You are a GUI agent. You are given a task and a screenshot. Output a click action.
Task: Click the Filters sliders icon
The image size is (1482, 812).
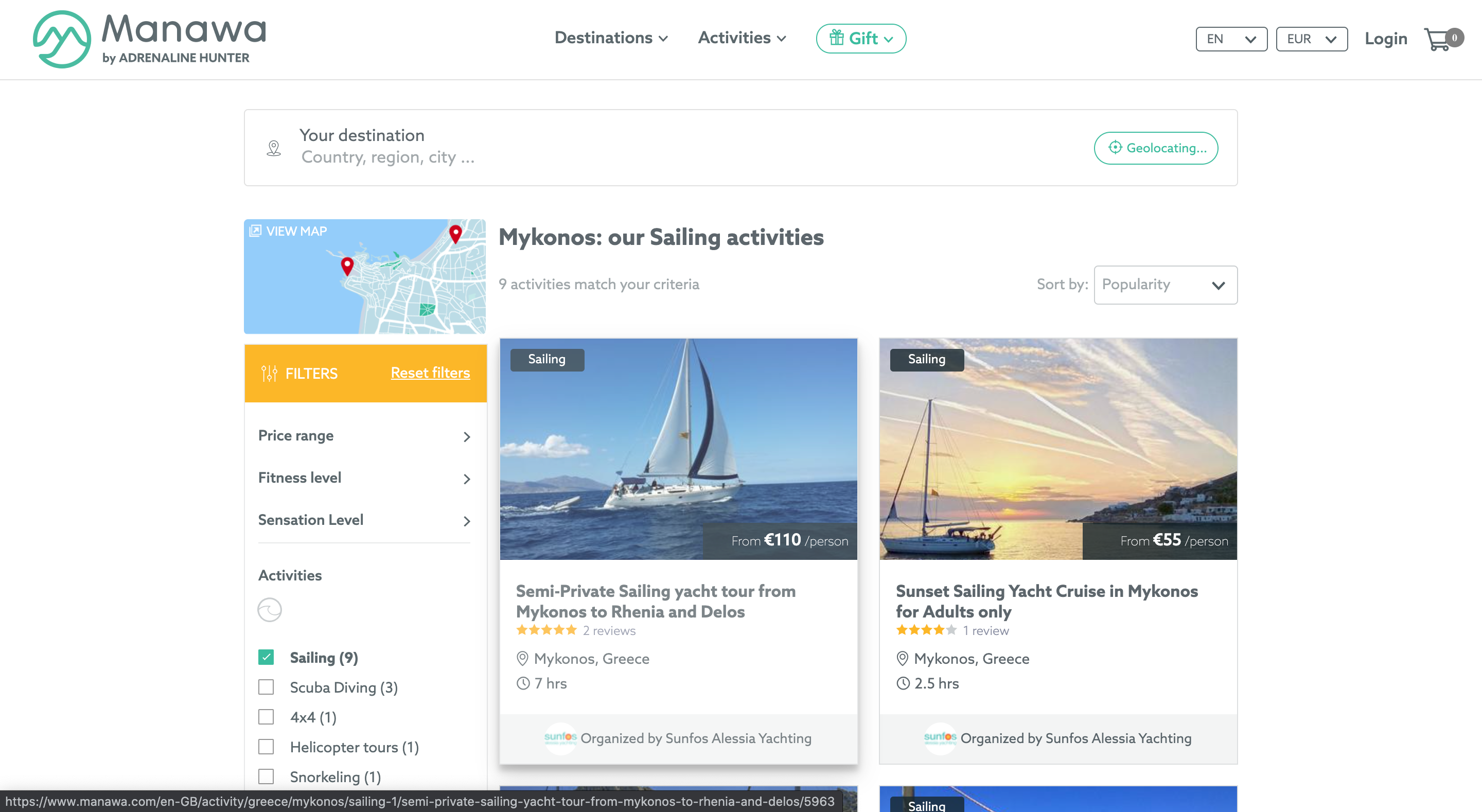tap(269, 374)
